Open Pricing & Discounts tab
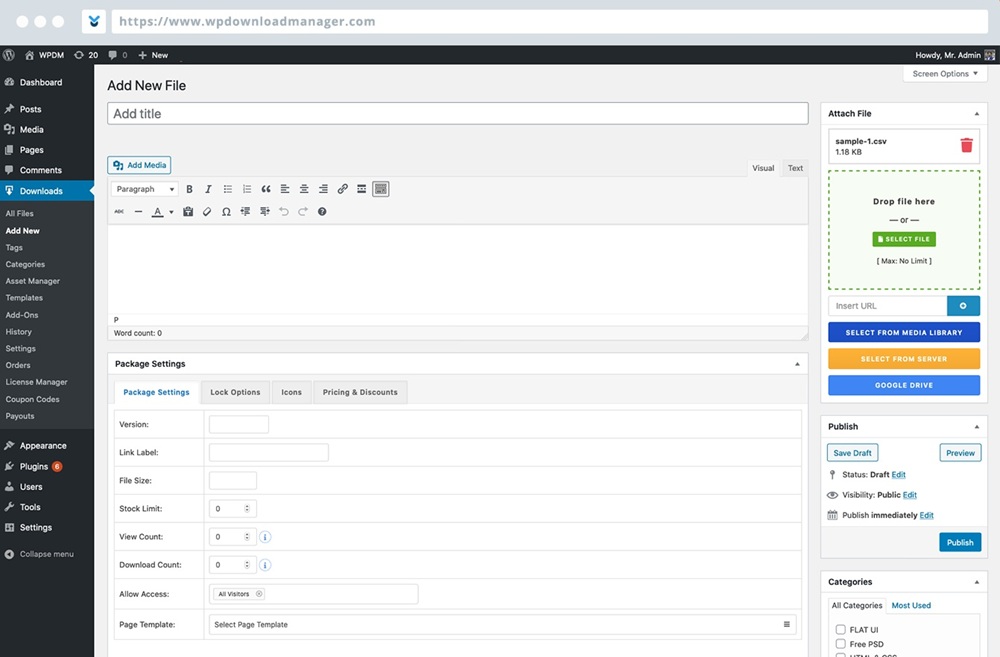This screenshot has height=657, width=1000. tap(360, 392)
